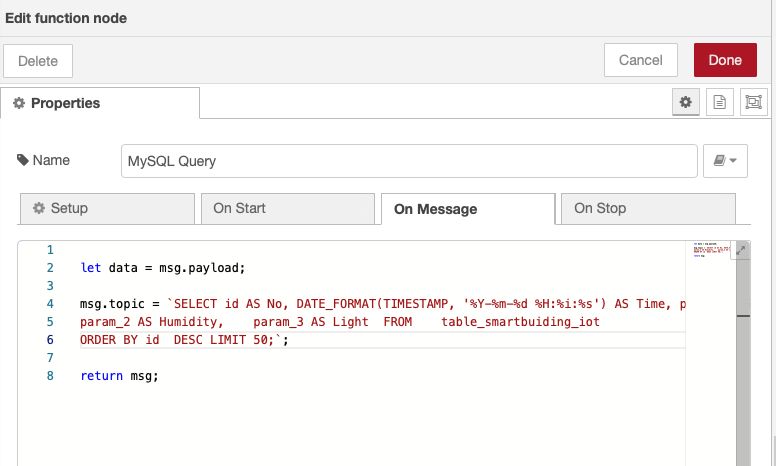Click the 'ORDER BY id DESC LIMIT 50' line
Screen dimensions: 776x466
click(184, 340)
